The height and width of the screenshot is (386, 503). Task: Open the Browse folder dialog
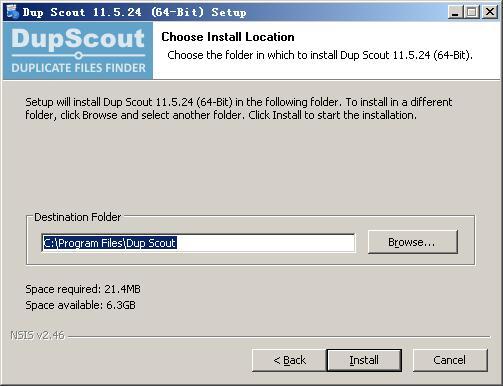click(x=413, y=242)
